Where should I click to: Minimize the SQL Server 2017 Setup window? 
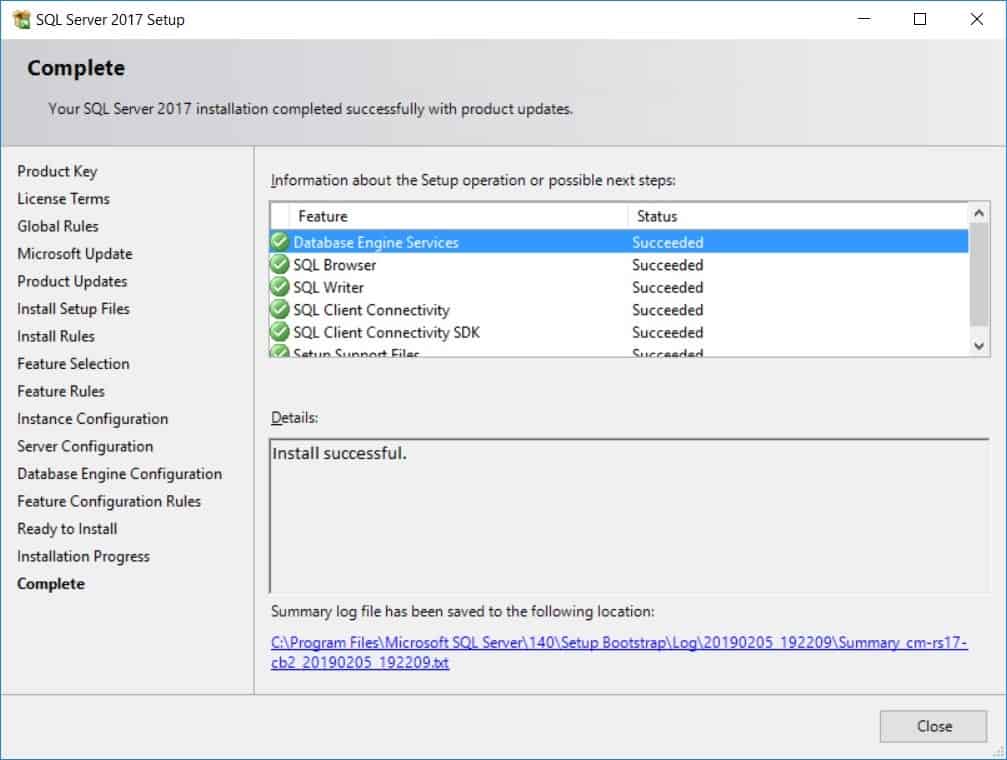864,19
